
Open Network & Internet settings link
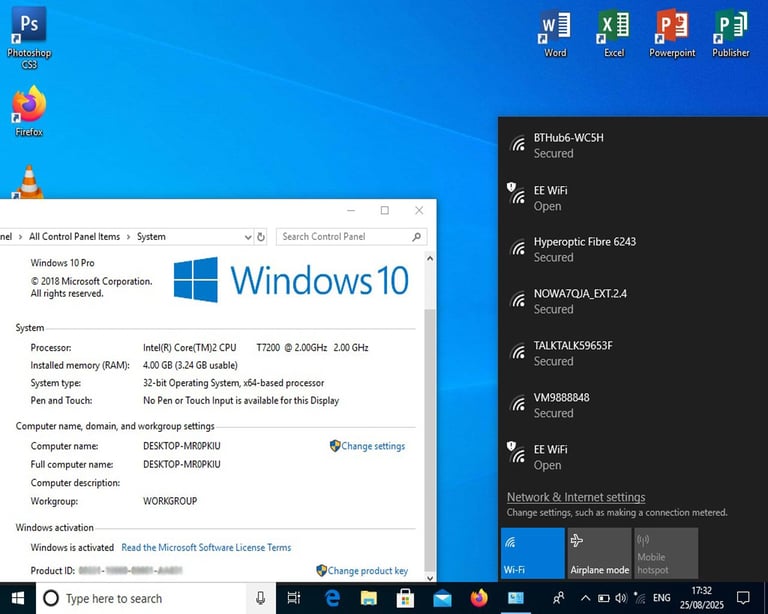576,497
